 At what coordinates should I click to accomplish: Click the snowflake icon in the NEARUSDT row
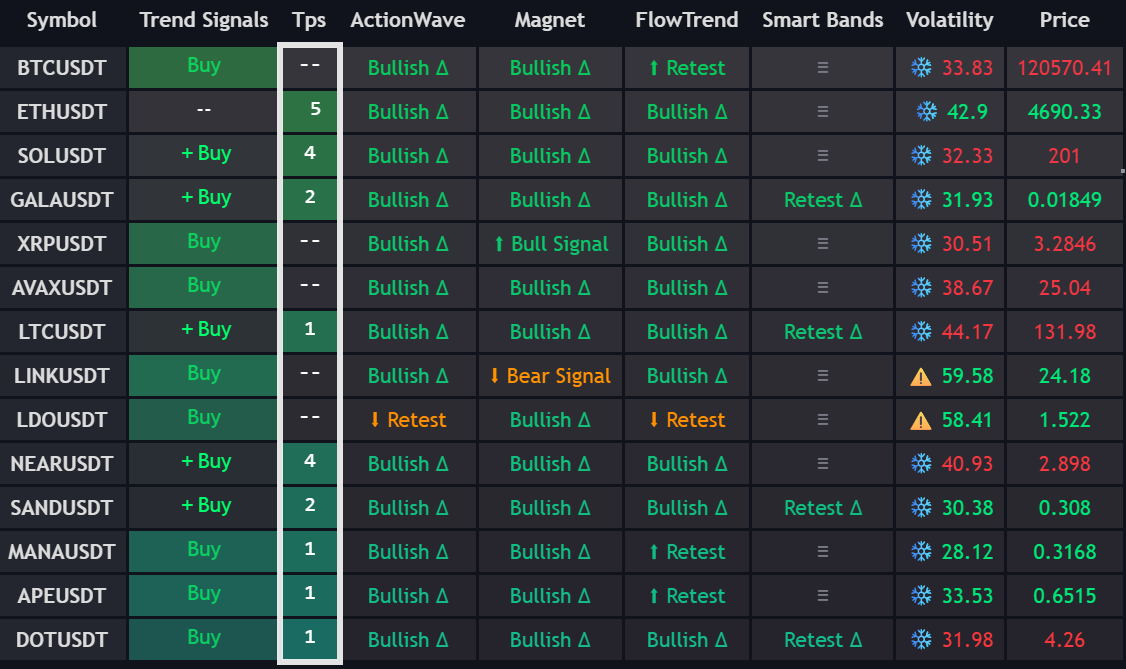[x=921, y=464]
